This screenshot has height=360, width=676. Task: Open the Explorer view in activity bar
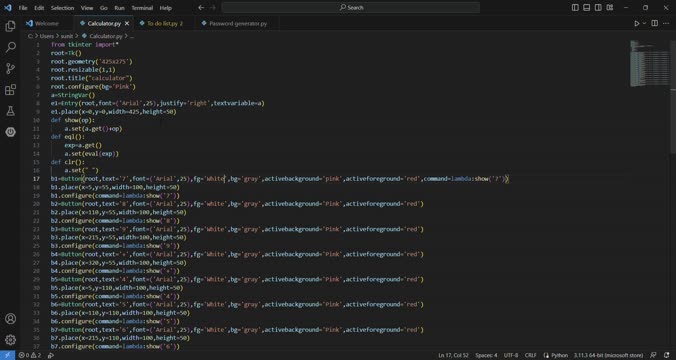coord(10,26)
